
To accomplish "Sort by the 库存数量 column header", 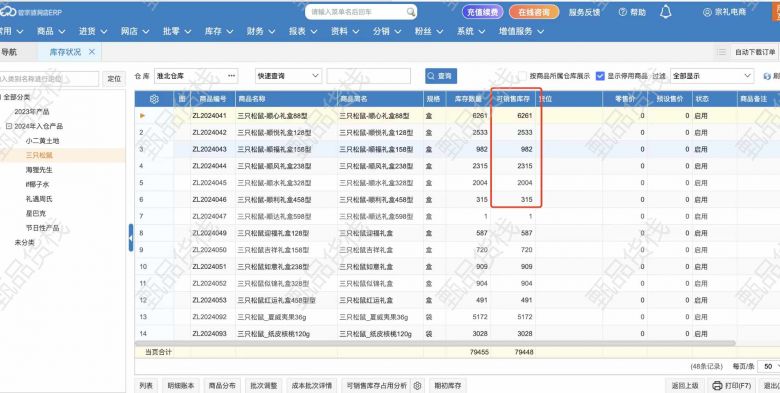I will pos(468,99).
